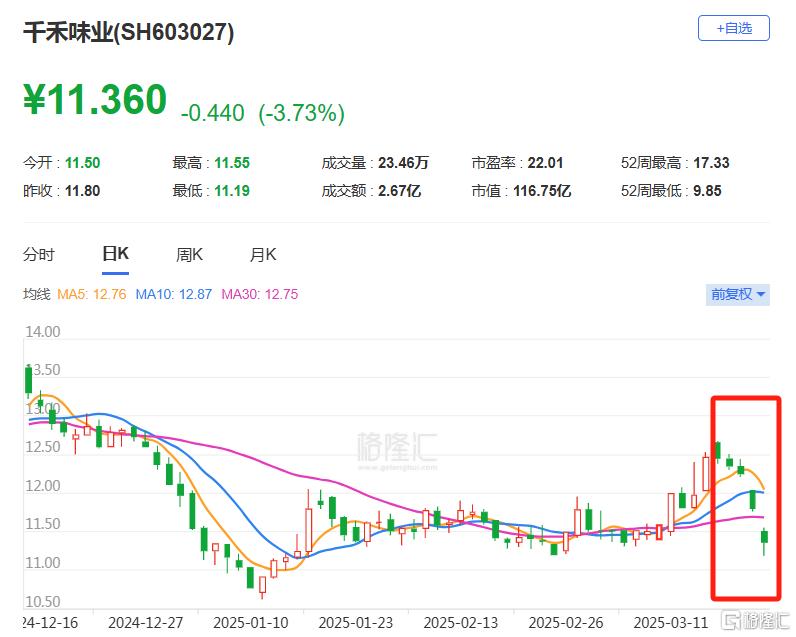Click the stock title 千禾味业(SH603027)
The width and height of the screenshot is (796, 637).
click(128, 32)
